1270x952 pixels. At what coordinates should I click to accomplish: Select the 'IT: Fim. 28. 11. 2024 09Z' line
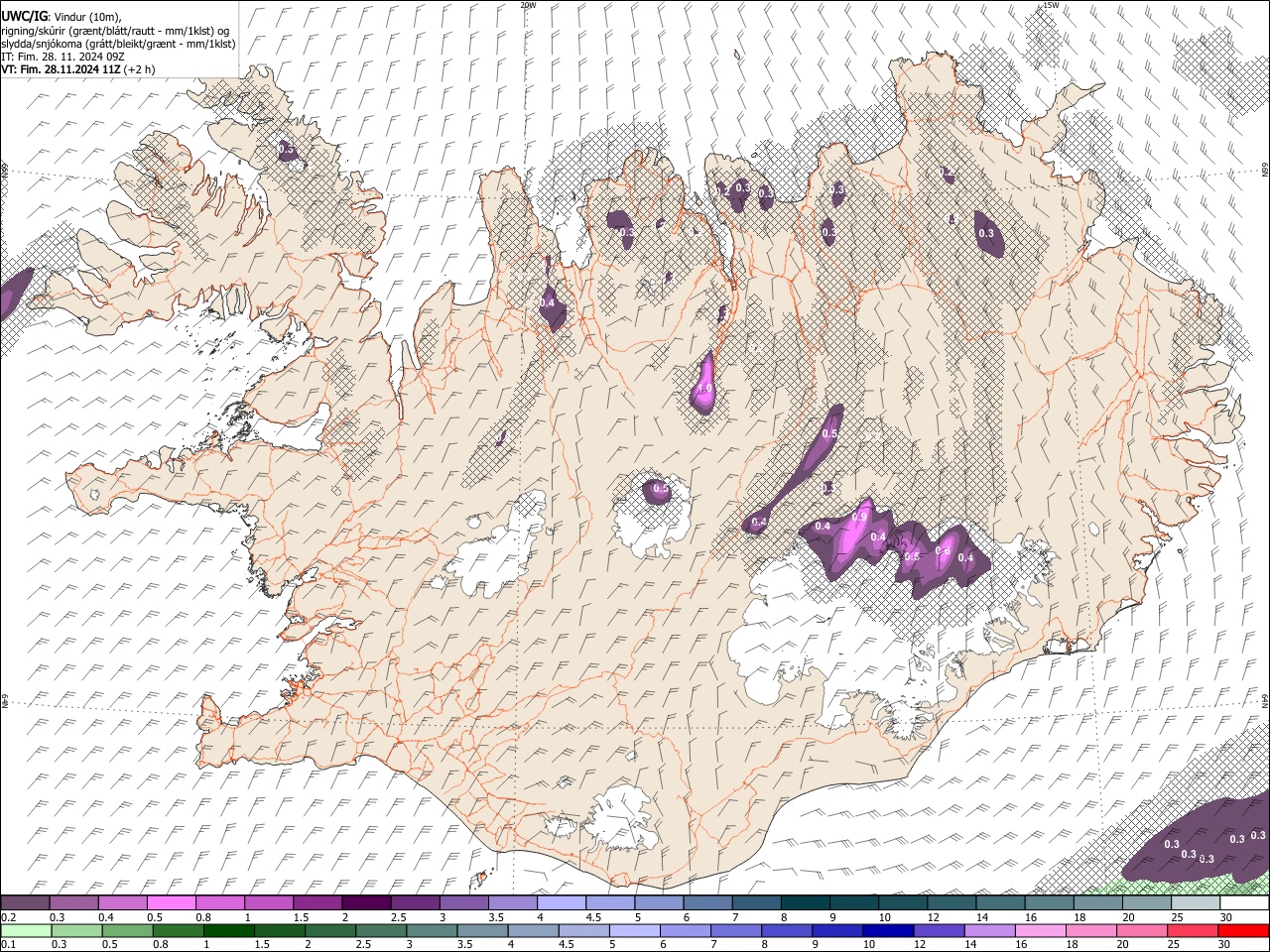[x=63, y=57]
